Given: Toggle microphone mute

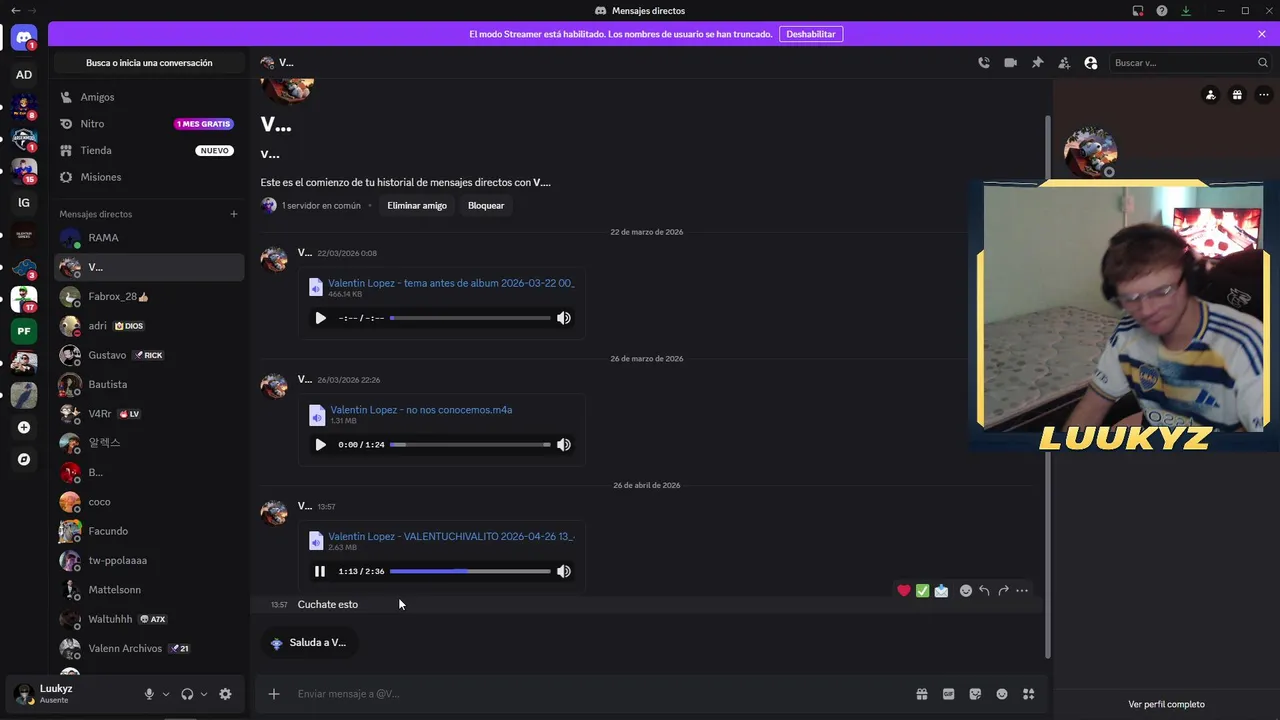Looking at the screenshot, I should pos(149,694).
